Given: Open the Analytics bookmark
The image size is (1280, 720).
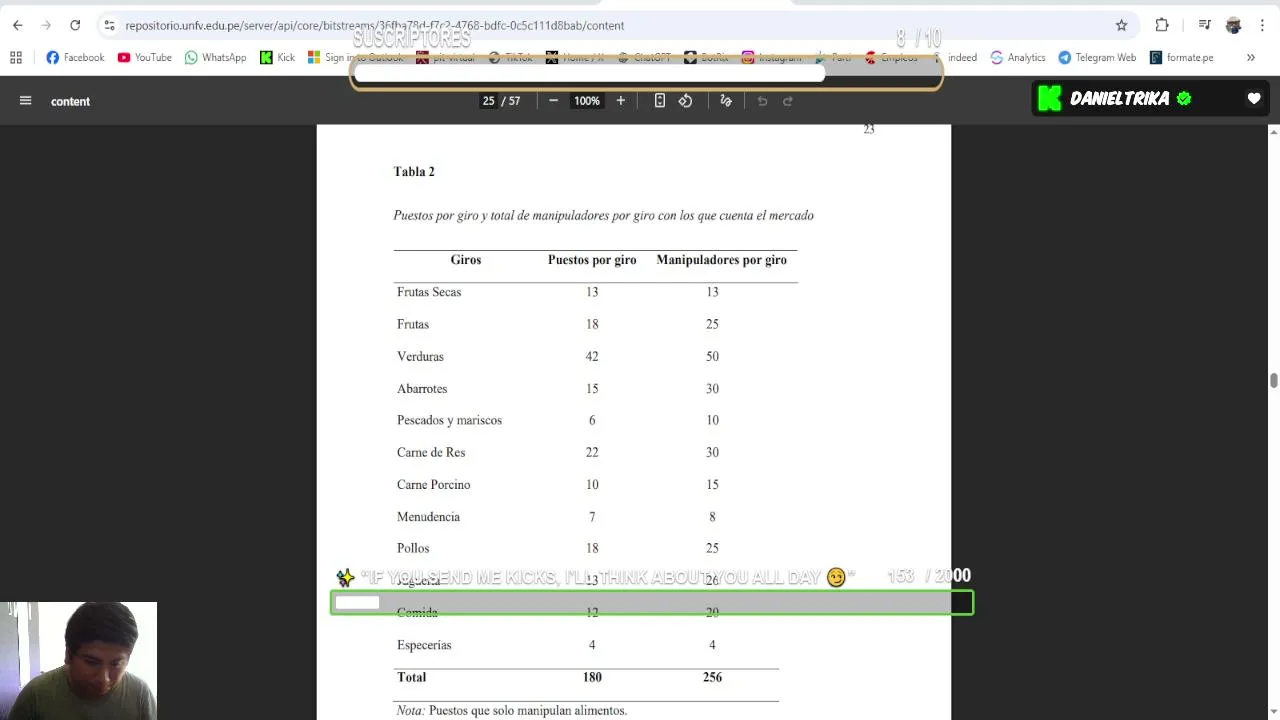Looking at the screenshot, I should (x=1017, y=57).
